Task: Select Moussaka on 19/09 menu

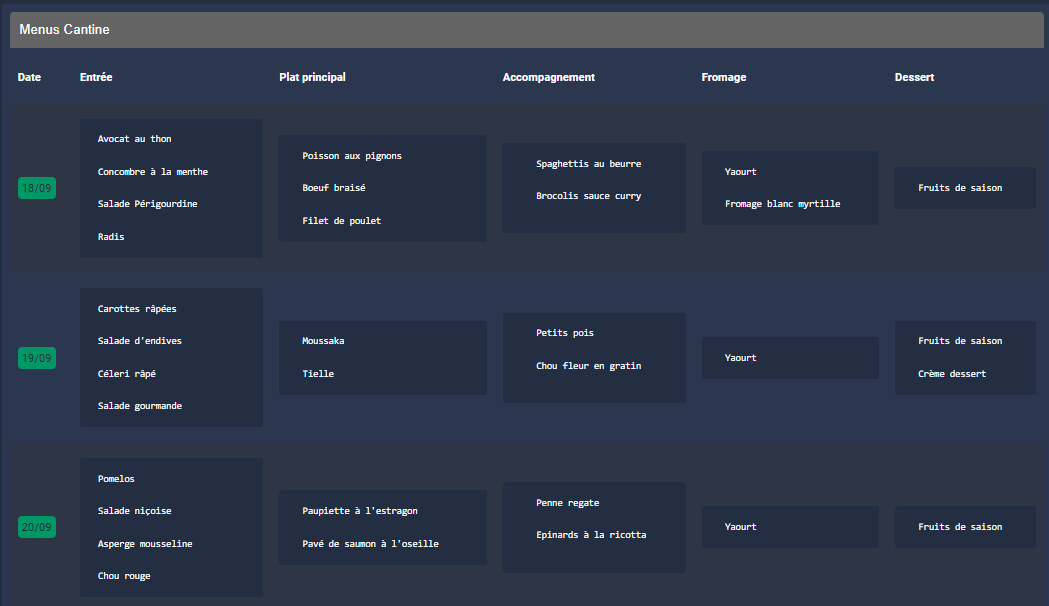Action: click(x=323, y=341)
